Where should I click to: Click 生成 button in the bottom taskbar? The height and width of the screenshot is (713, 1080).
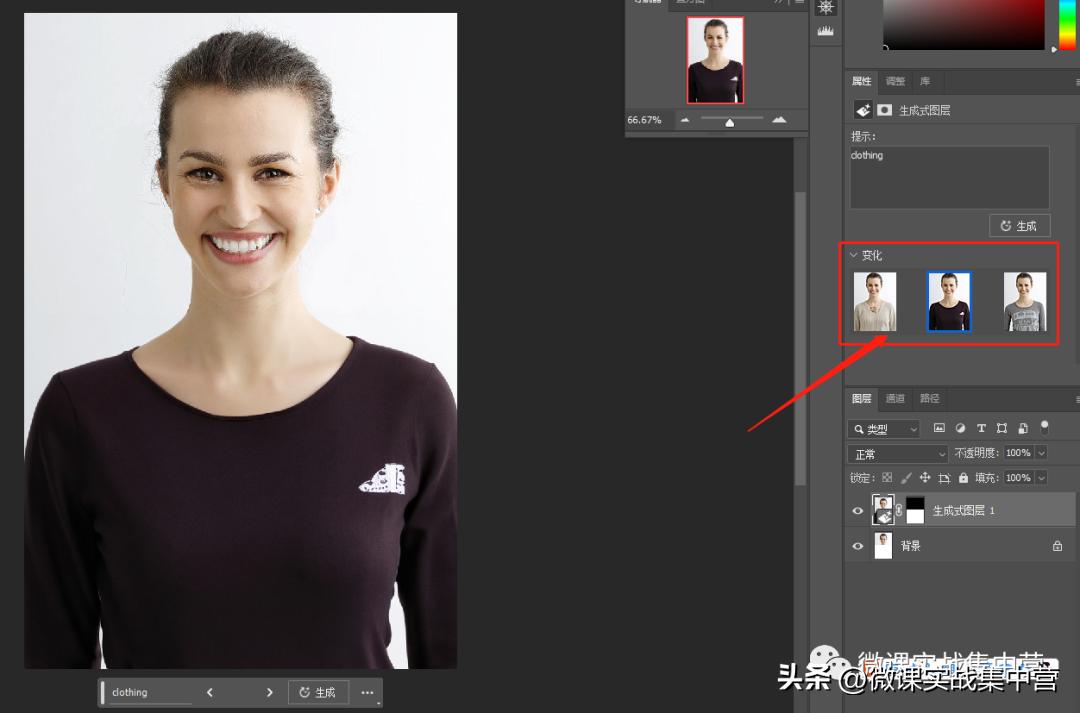[318, 692]
